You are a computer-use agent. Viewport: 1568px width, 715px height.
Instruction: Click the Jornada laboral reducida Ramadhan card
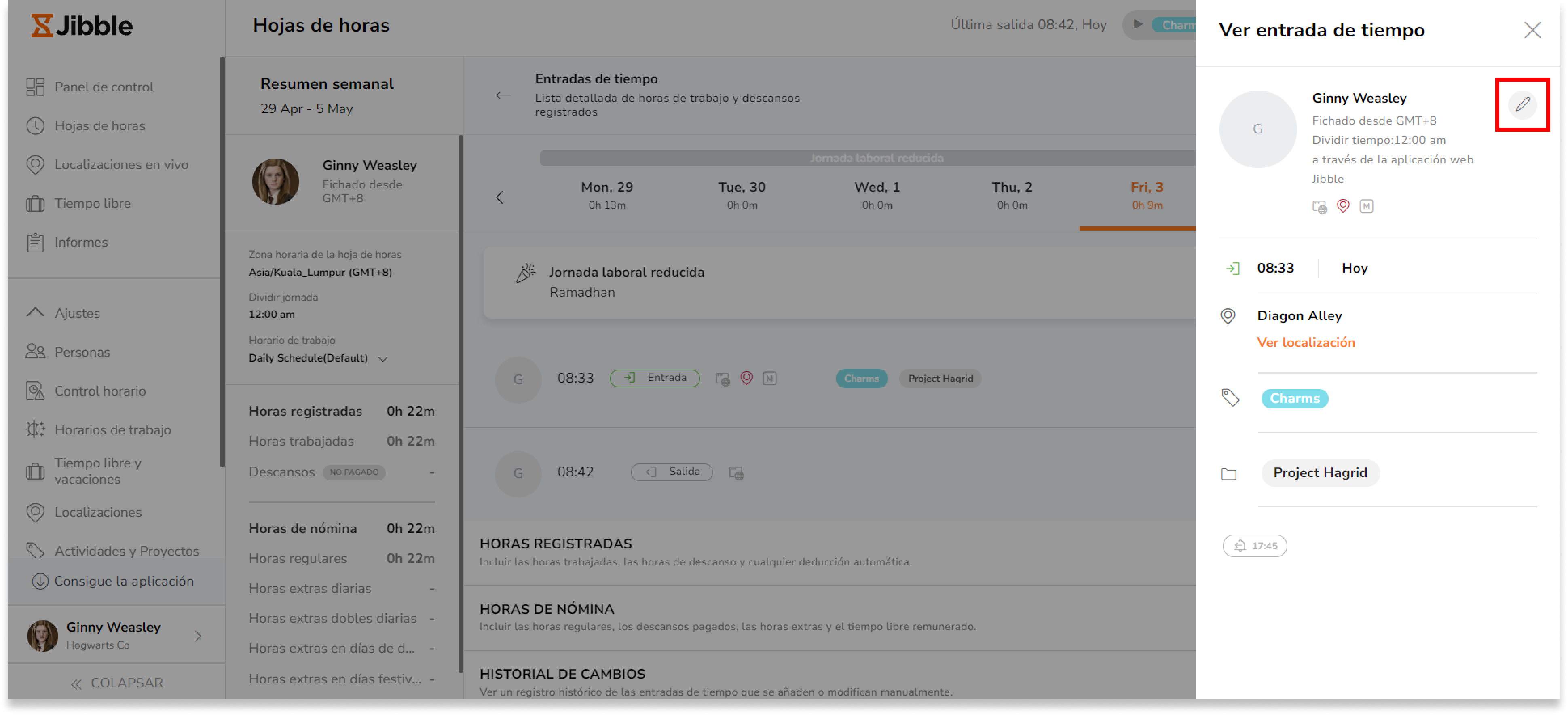839,282
